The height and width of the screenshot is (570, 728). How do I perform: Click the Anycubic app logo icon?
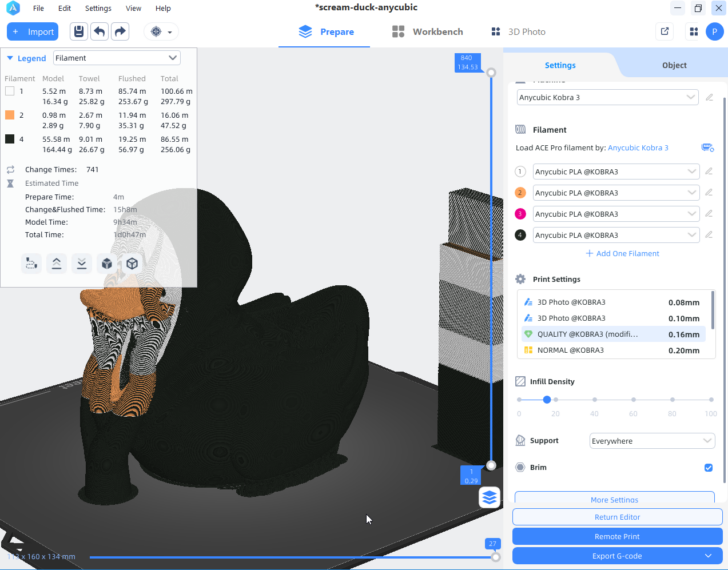click(x=13, y=8)
